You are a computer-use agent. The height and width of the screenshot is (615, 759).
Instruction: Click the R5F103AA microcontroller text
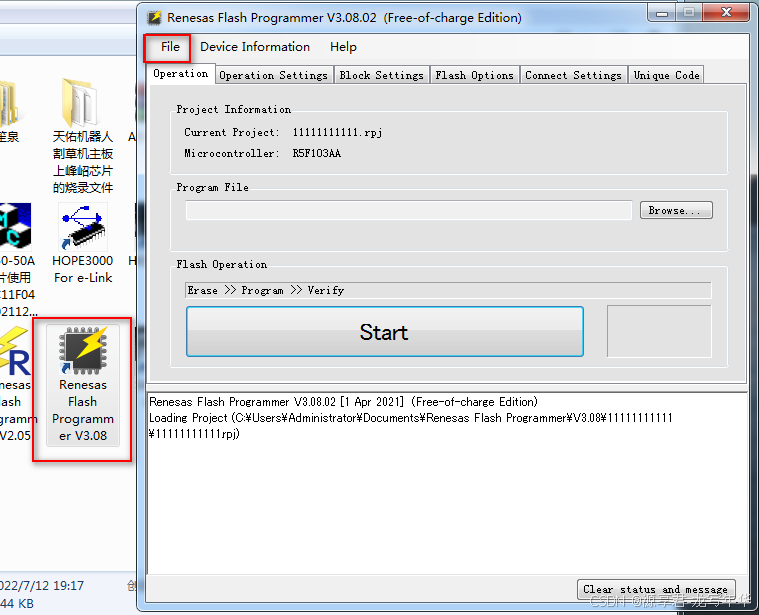tap(317, 153)
